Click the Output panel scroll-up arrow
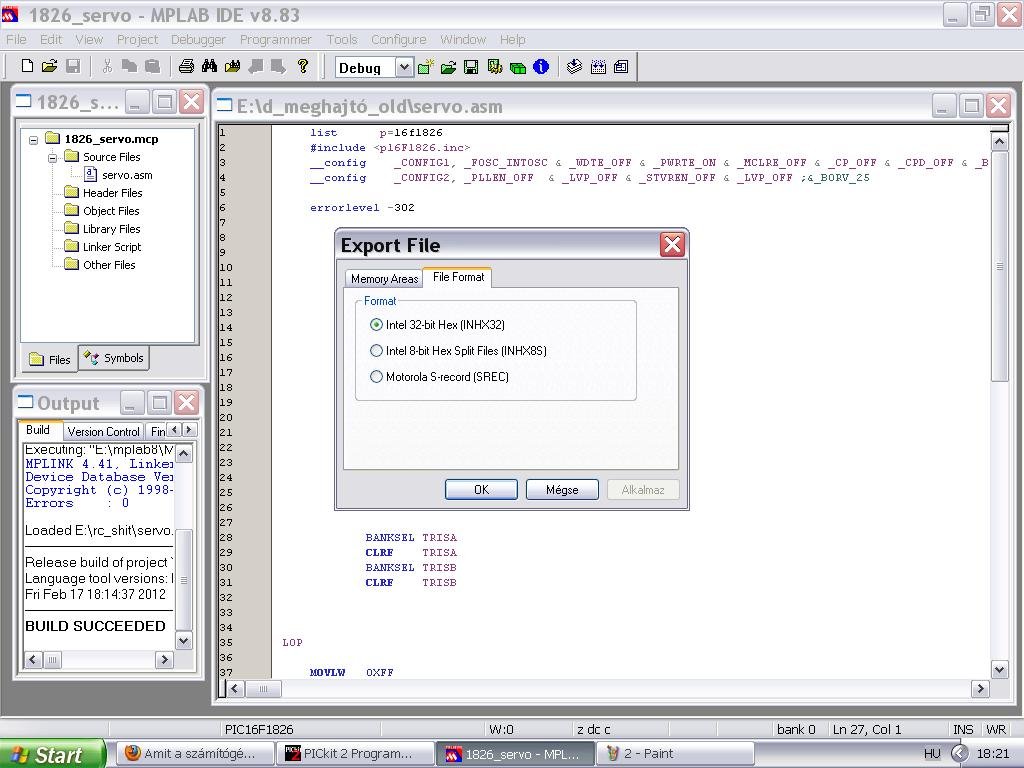 184,453
